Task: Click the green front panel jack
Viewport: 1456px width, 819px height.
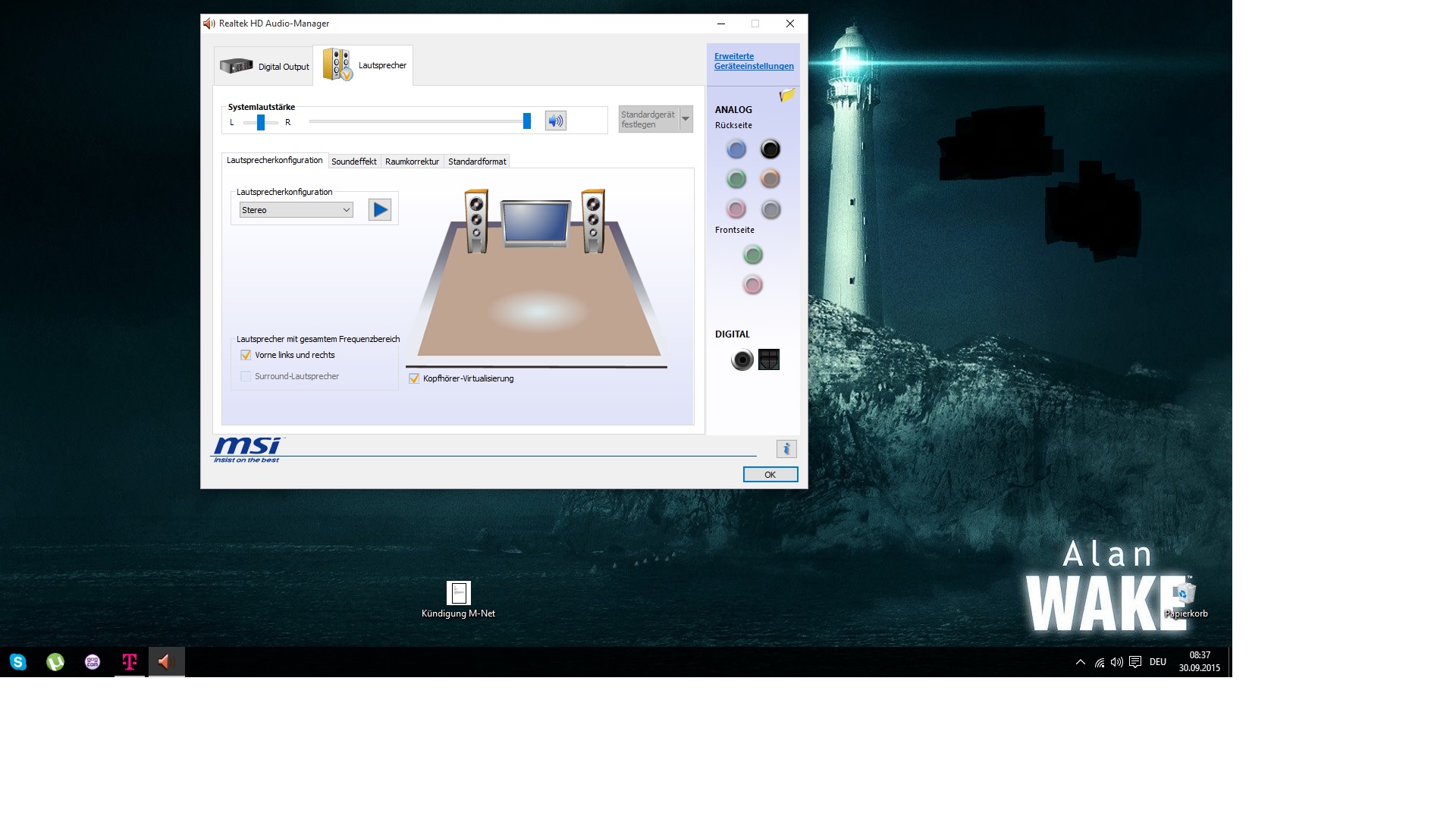Action: [752, 255]
